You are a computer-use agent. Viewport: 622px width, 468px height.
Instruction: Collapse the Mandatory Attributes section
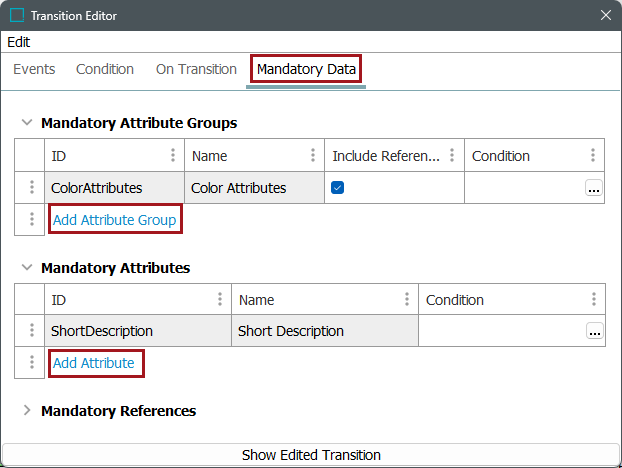(27, 267)
